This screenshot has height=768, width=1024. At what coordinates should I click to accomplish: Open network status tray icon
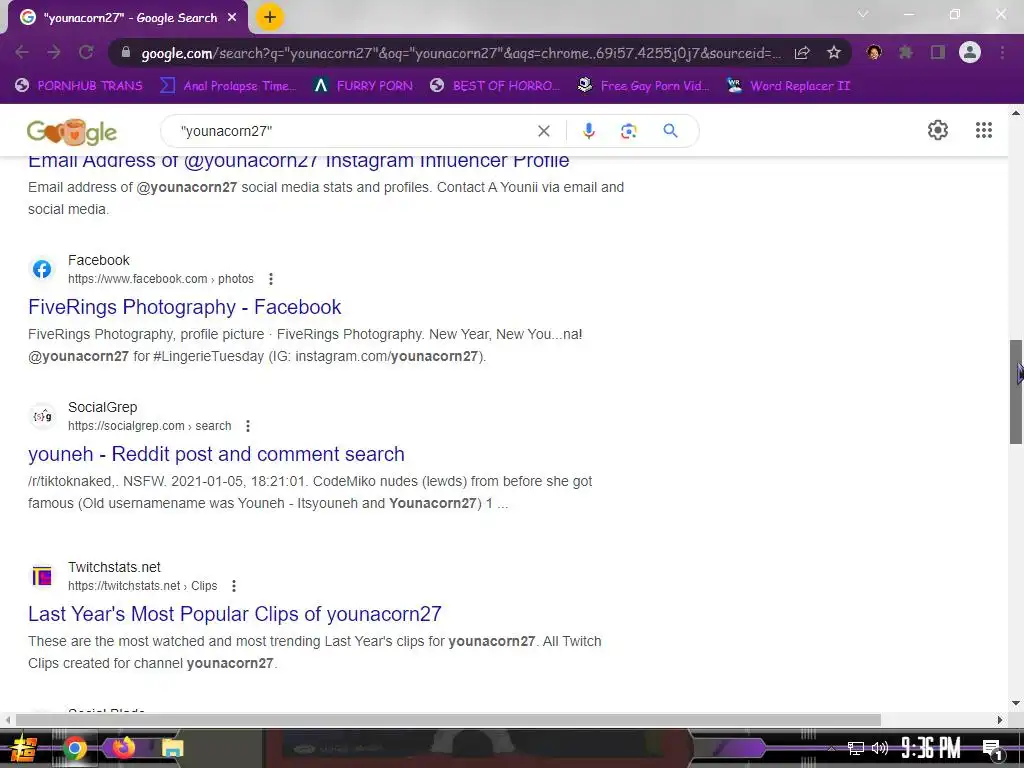click(856, 748)
